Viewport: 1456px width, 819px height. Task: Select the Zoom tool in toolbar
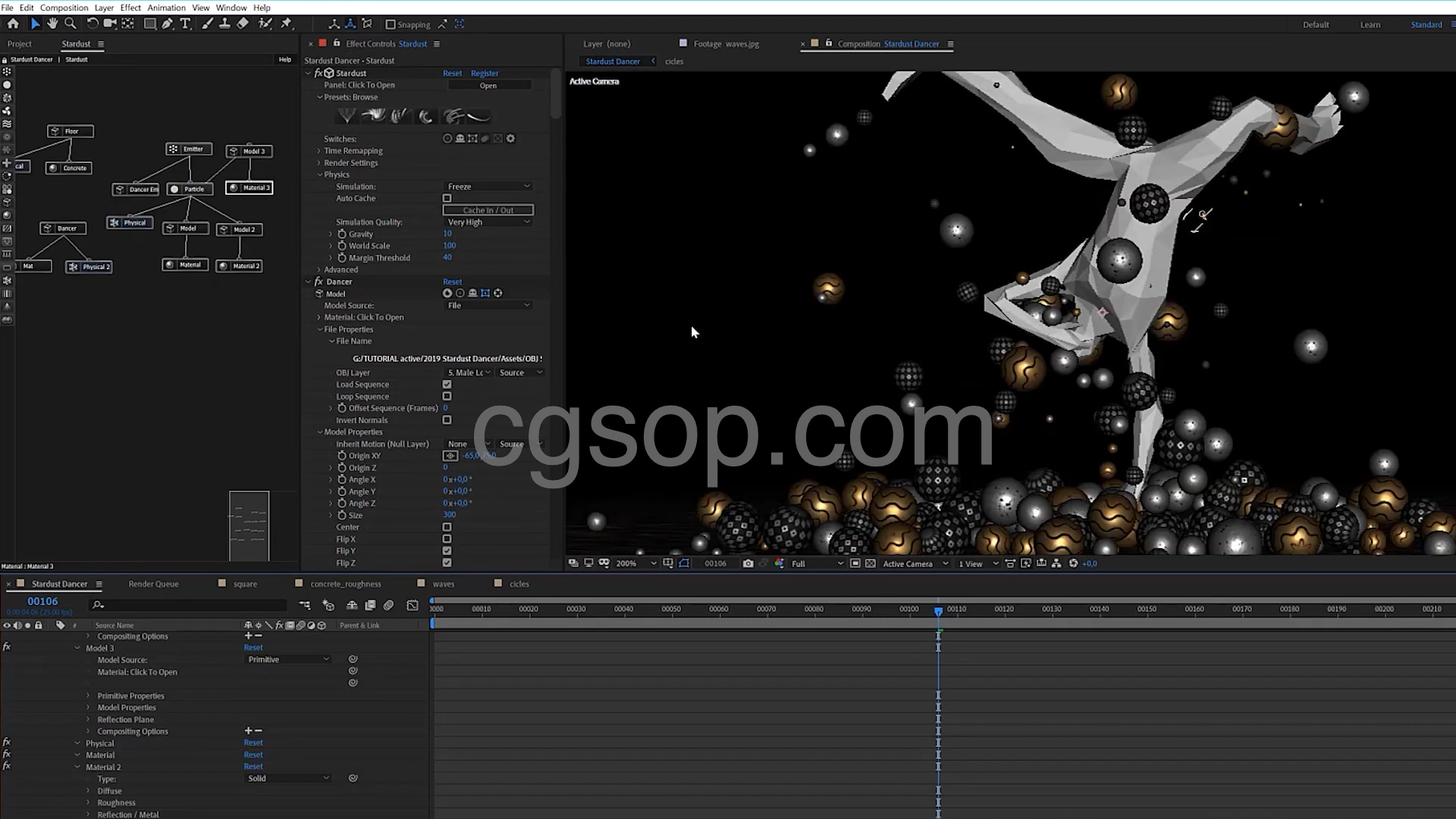point(71,24)
